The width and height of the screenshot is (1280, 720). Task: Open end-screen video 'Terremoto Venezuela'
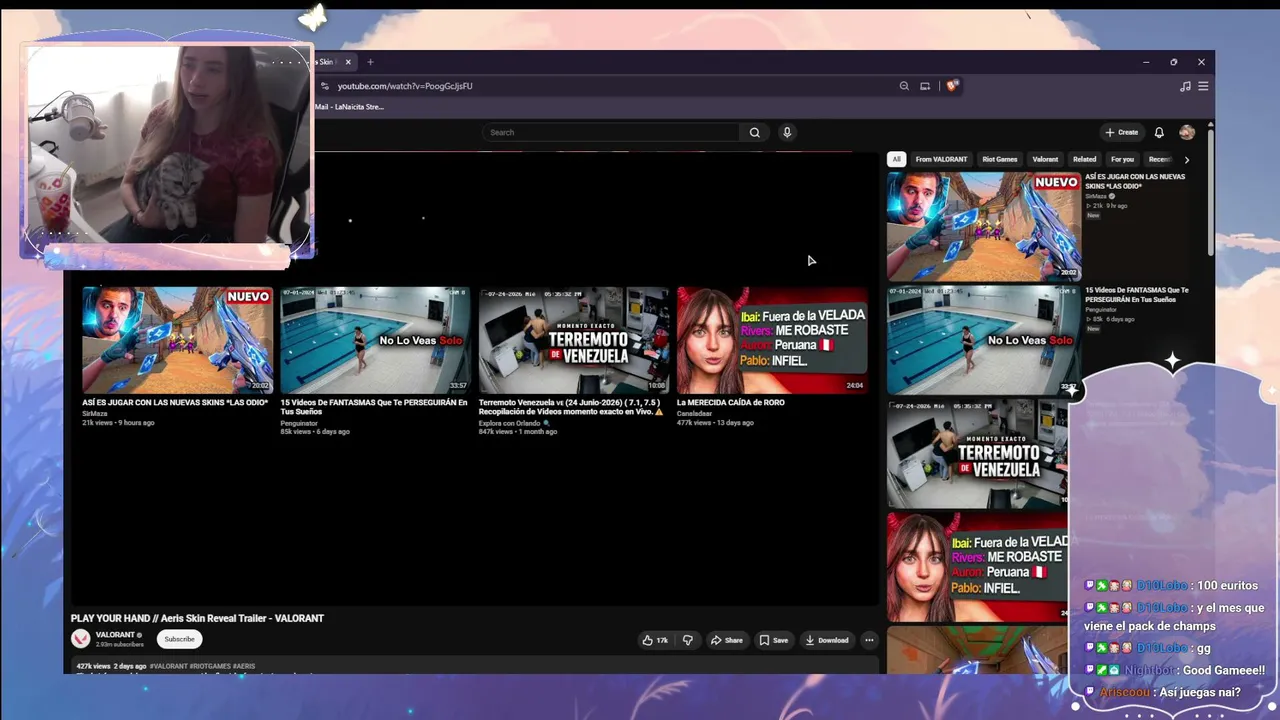(573, 340)
